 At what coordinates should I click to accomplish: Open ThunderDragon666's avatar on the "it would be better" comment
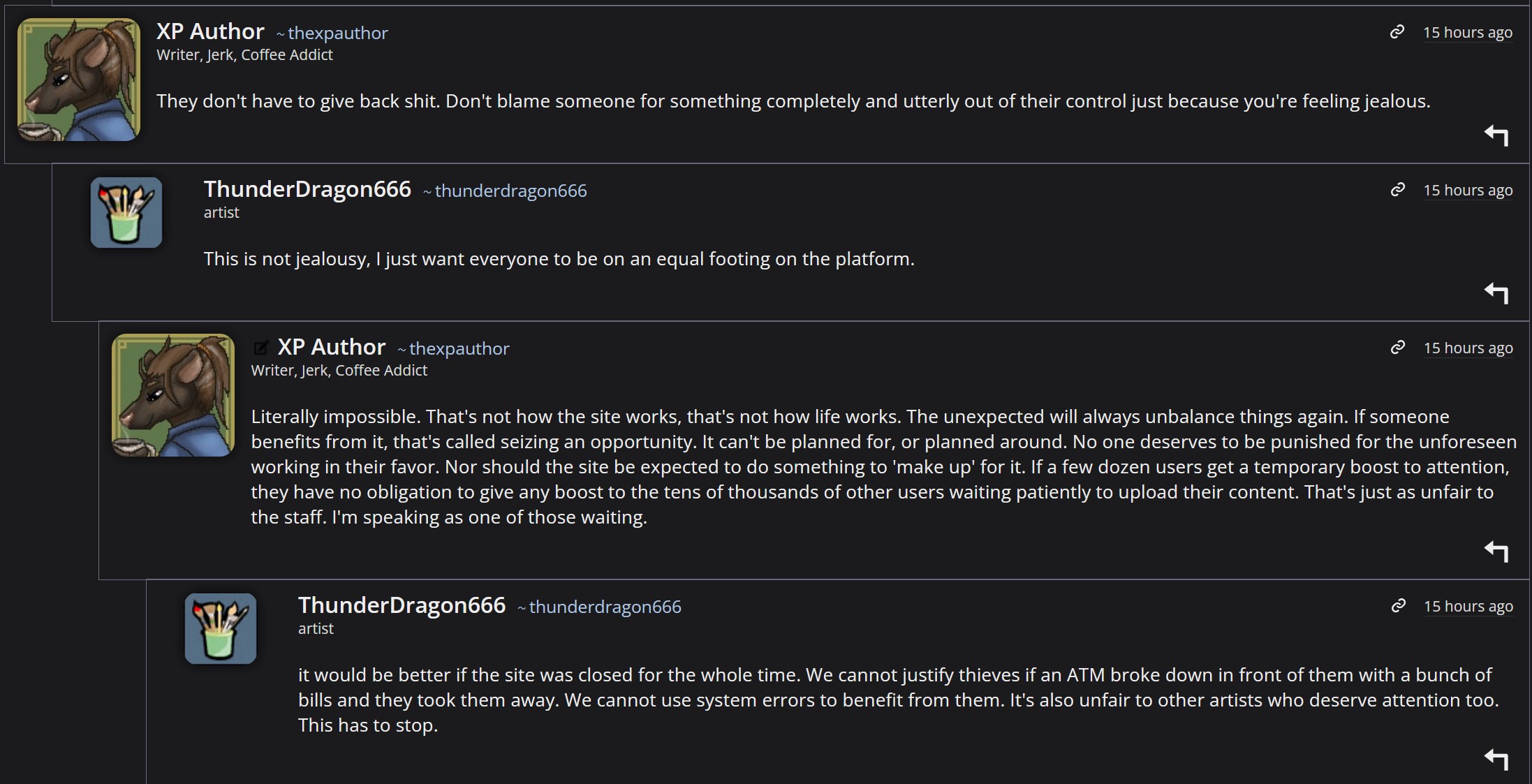pos(221,628)
